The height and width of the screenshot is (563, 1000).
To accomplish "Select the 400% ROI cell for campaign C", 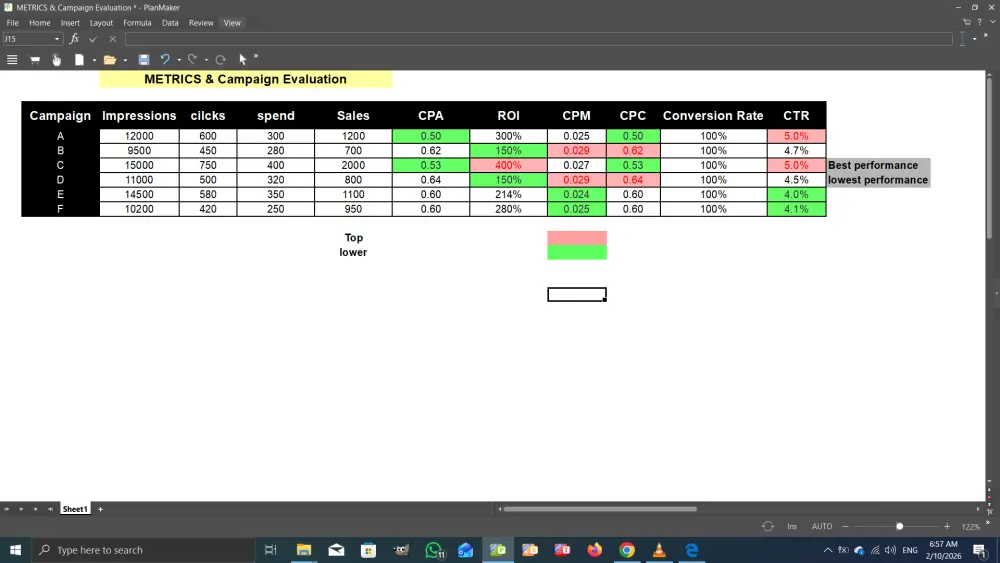I will [508, 165].
